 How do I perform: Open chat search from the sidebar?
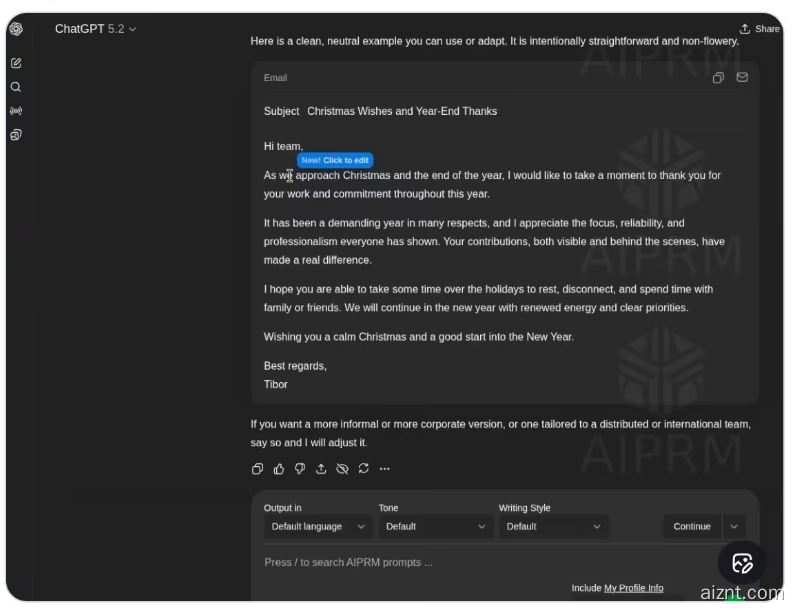[x=16, y=87]
